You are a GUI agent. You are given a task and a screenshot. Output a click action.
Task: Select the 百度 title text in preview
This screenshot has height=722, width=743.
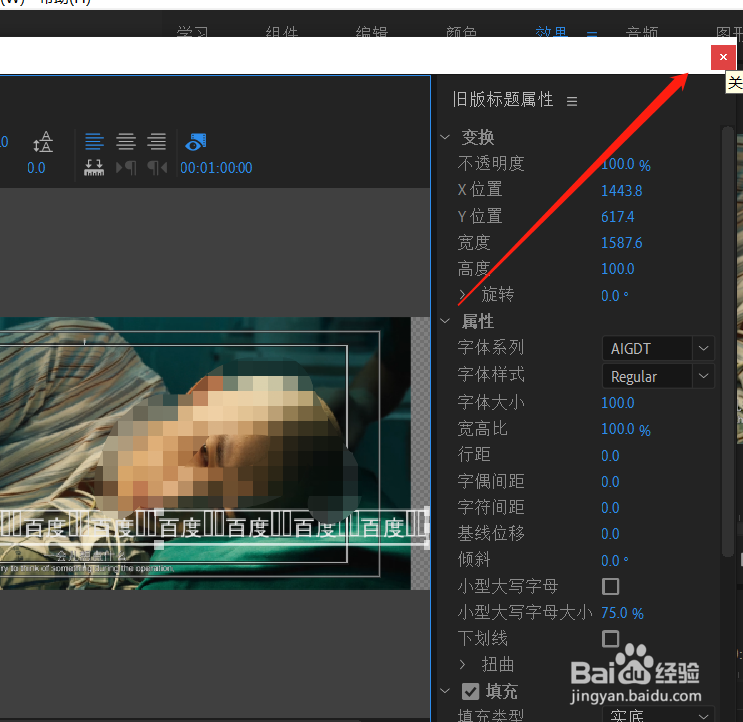tap(214, 527)
